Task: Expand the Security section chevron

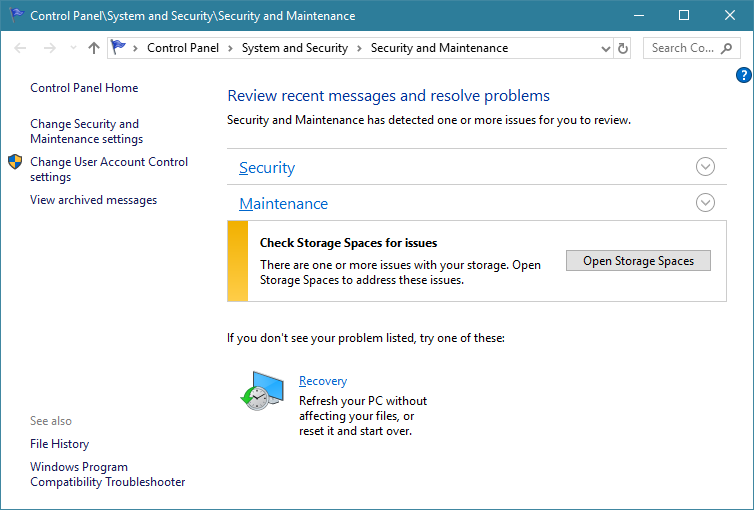Action: (x=705, y=167)
